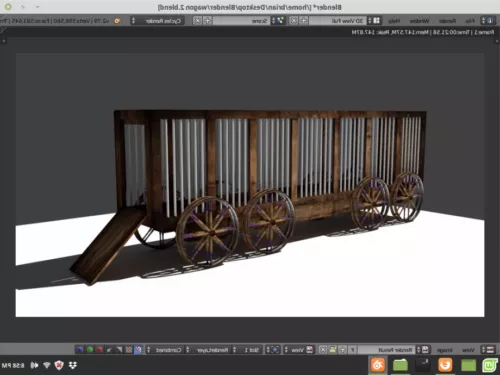Screen dimensions: 500x375
Task: Open the Terminal from the taskbar
Action: pyautogui.click(x=422, y=365)
